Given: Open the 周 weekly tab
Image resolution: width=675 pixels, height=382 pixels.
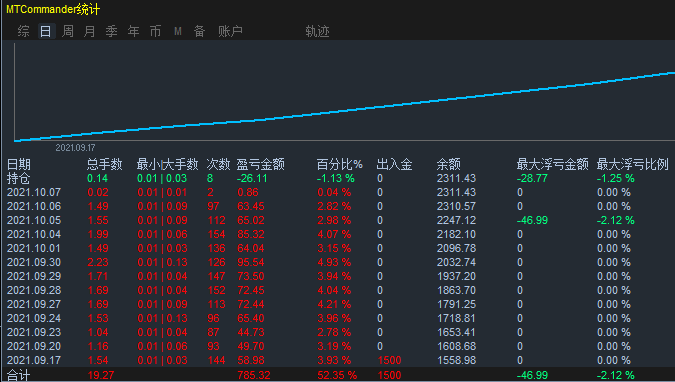Looking at the screenshot, I should [x=68, y=31].
